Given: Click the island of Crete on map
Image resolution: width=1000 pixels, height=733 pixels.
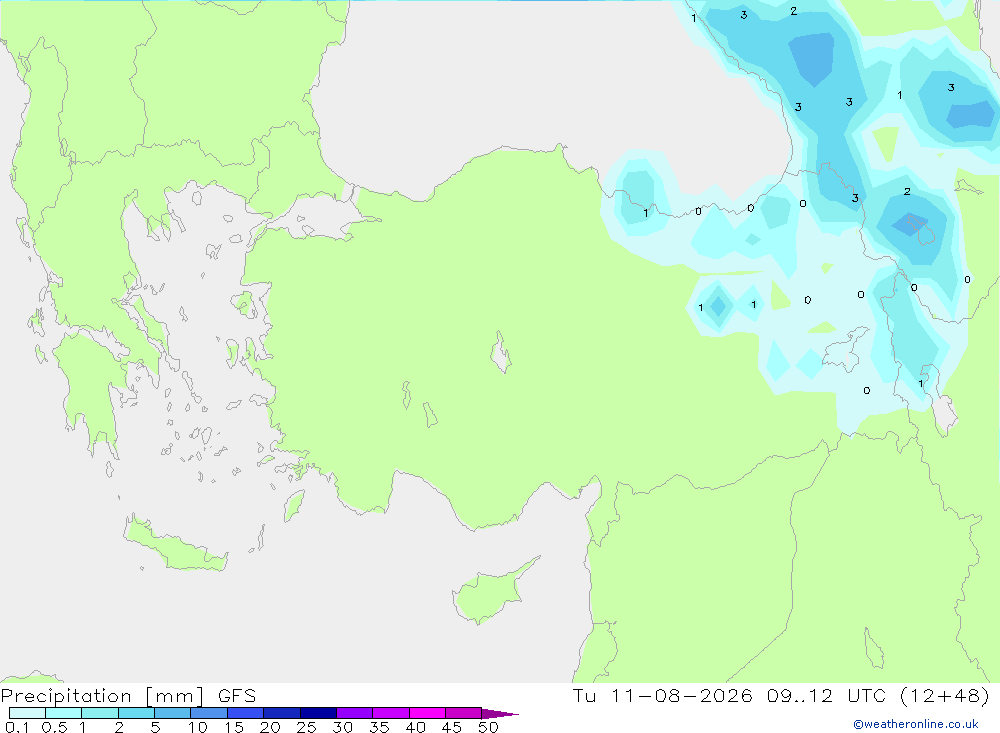Looking at the screenshot, I should click(175, 547).
